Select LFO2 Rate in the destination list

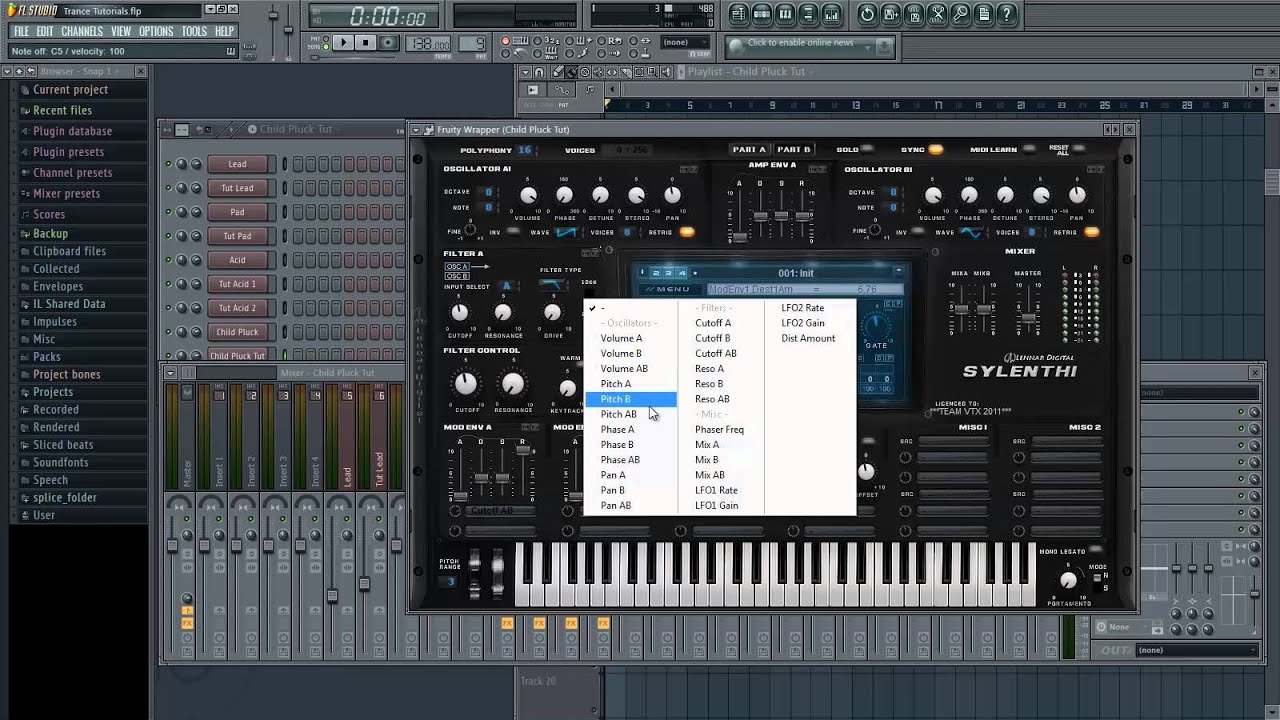point(803,308)
